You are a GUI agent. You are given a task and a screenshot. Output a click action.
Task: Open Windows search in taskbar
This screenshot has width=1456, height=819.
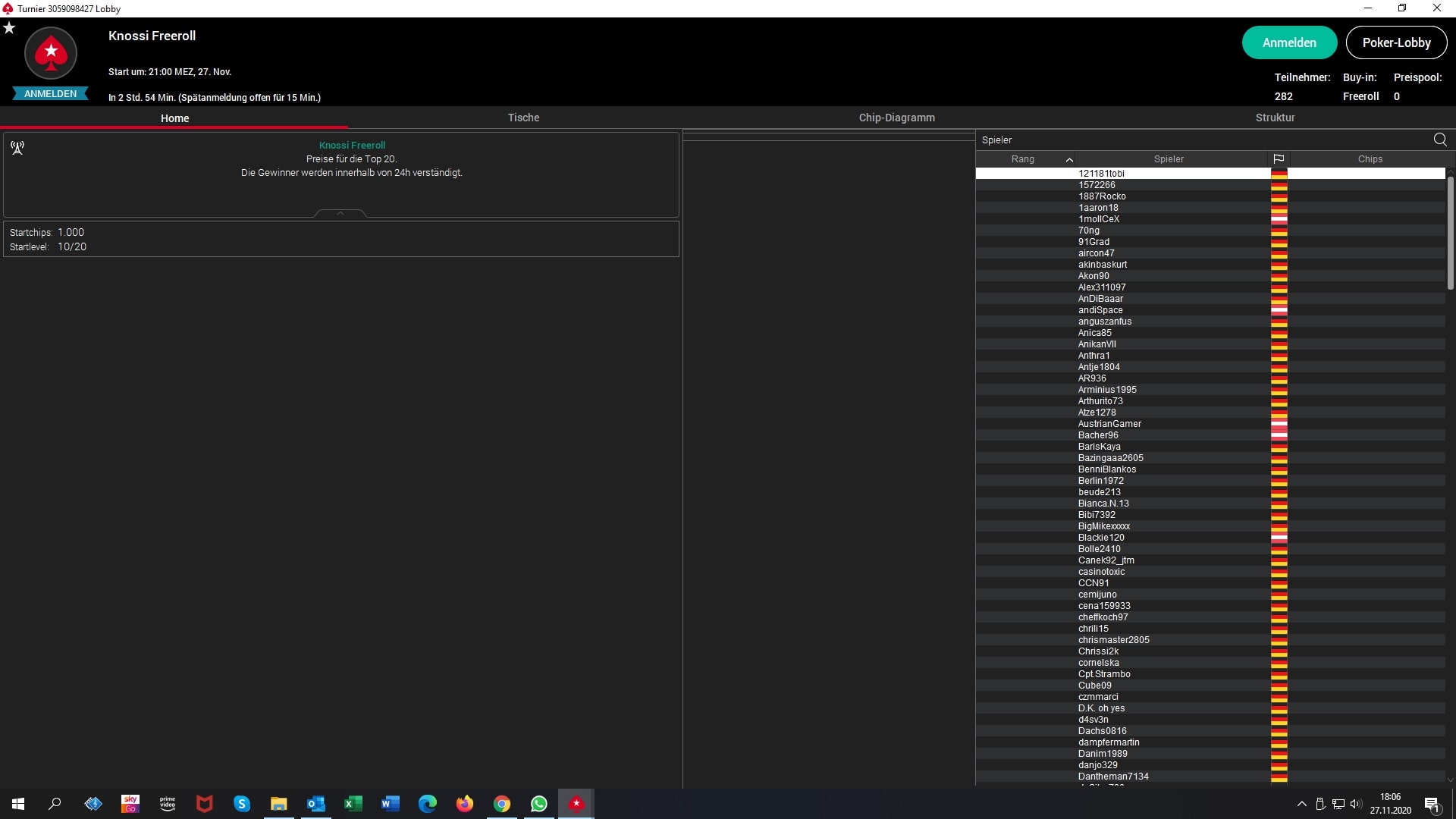pyautogui.click(x=55, y=804)
